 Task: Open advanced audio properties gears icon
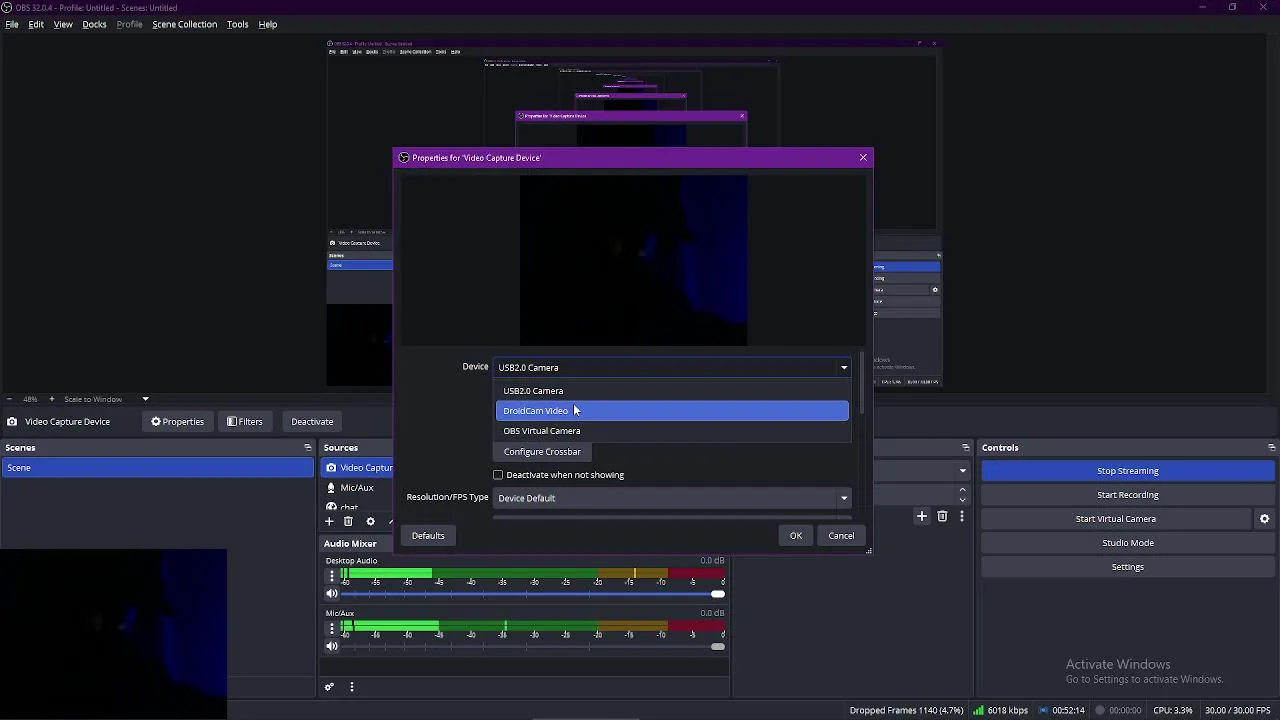(329, 687)
